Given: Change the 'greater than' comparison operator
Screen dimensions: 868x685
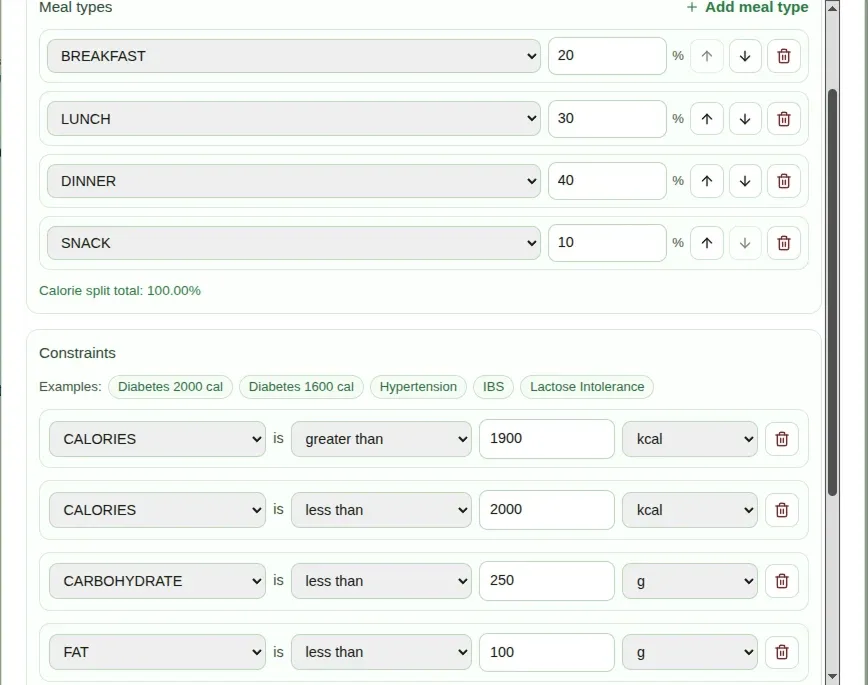Looking at the screenshot, I should [x=381, y=439].
